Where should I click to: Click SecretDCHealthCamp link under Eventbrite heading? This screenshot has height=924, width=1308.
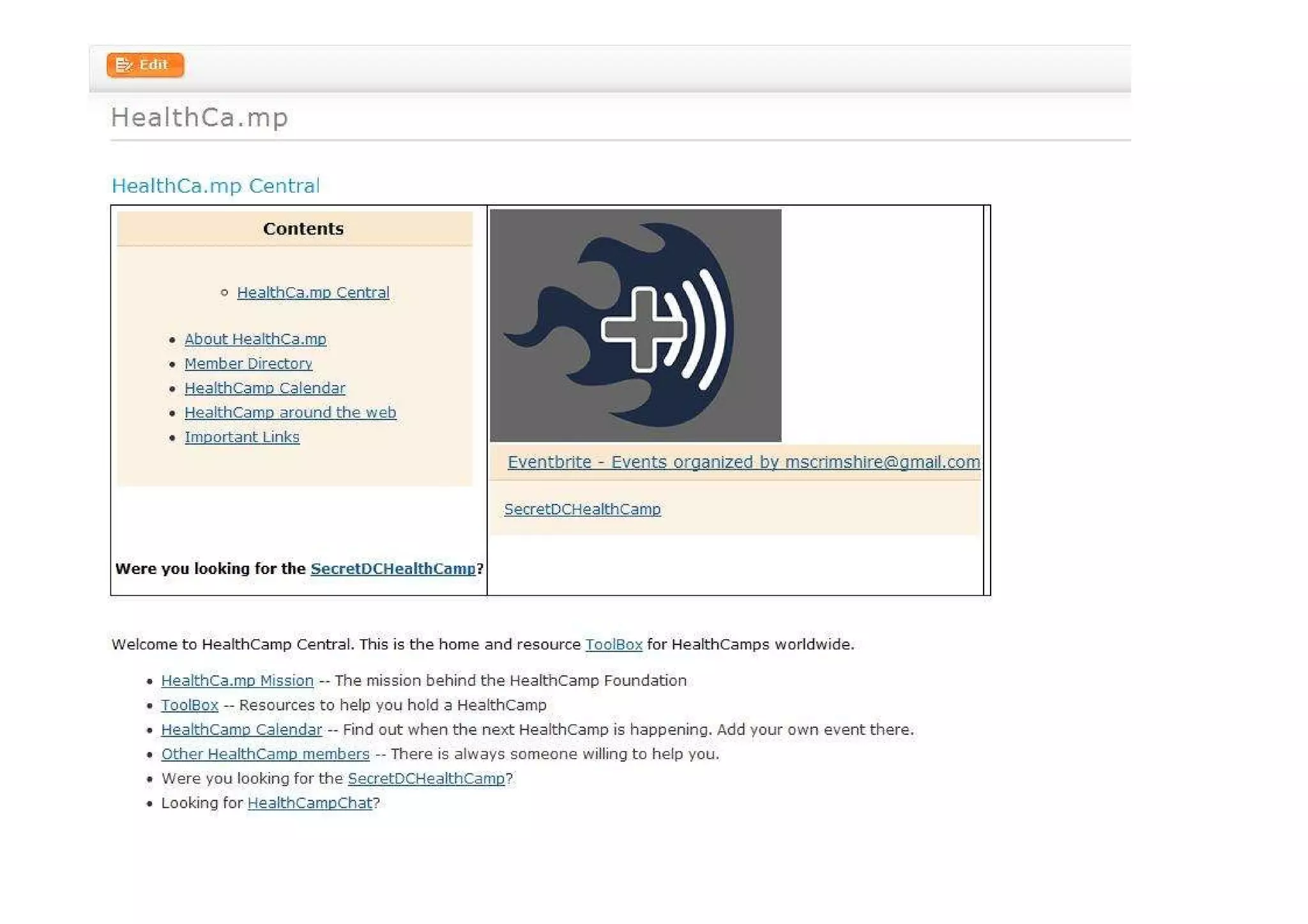(582, 509)
